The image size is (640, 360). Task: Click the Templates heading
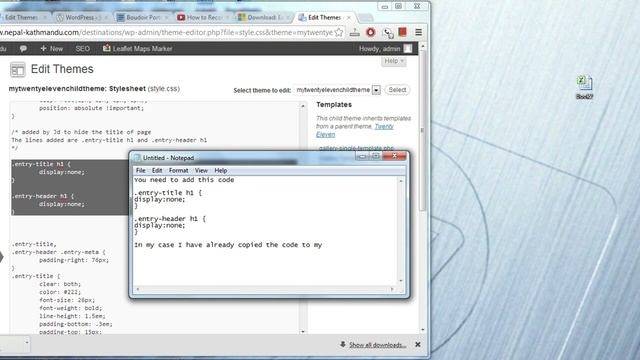click(x=334, y=104)
